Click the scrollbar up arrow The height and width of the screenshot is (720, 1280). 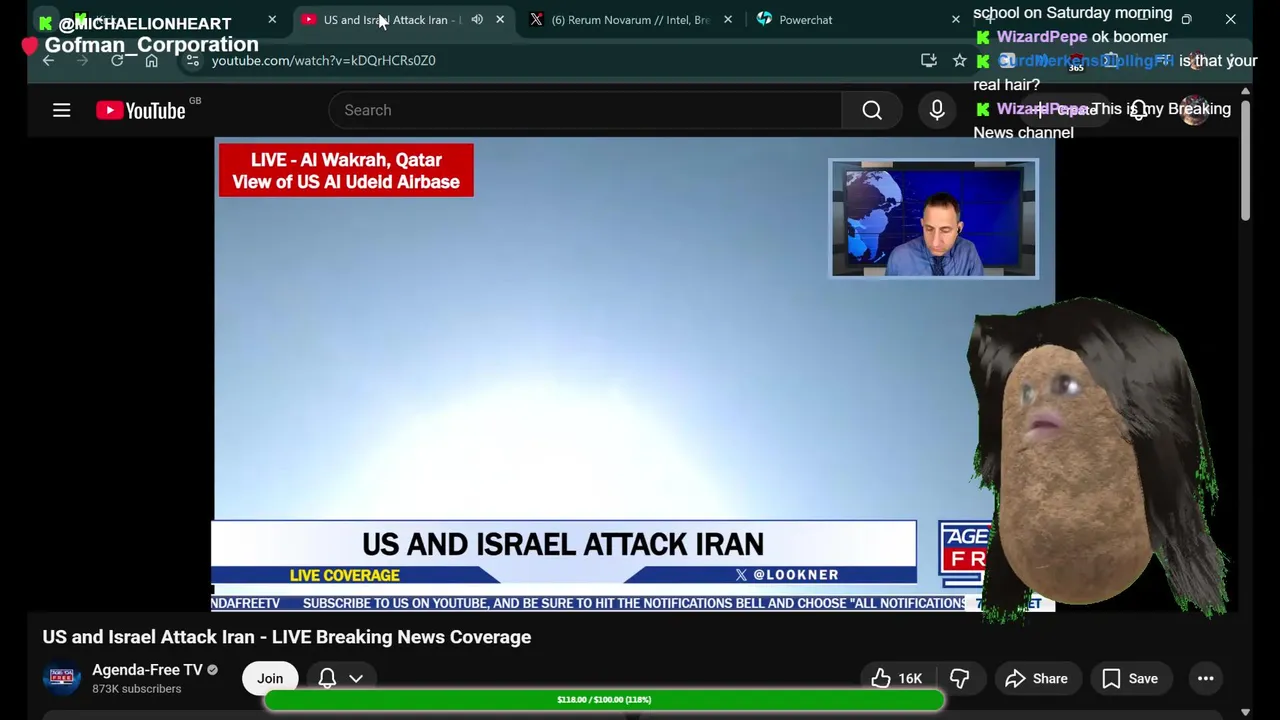(x=1245, y=91)
